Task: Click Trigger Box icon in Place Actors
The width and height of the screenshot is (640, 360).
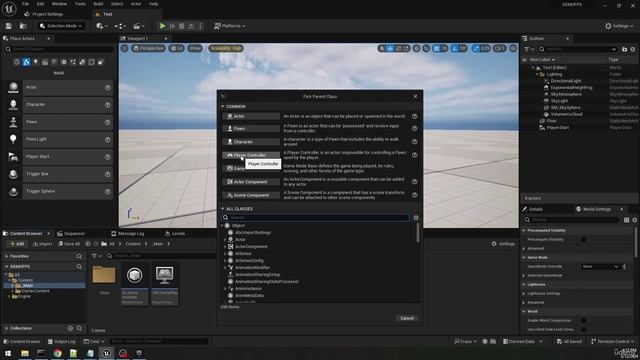Action: coord(13,174)
